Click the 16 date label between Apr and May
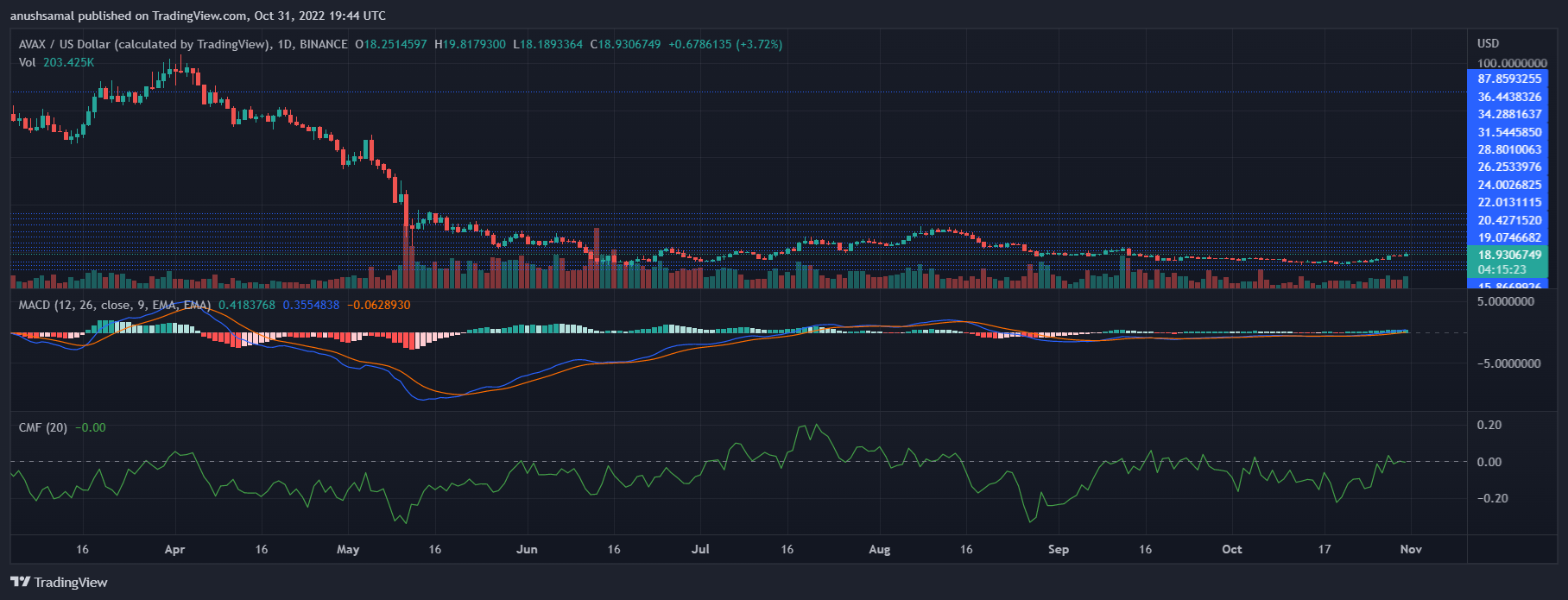 pyautogui.click(x=262, y=549)
